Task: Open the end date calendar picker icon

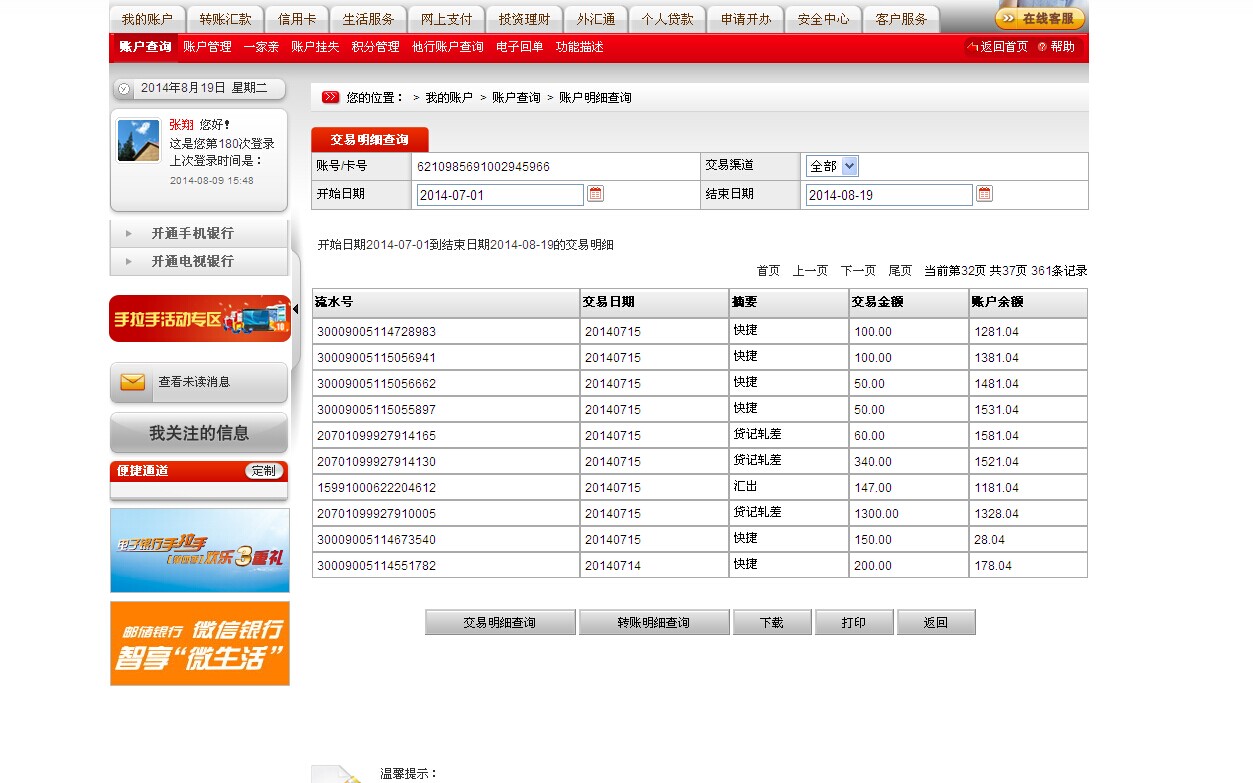Action: click(984, 194)
